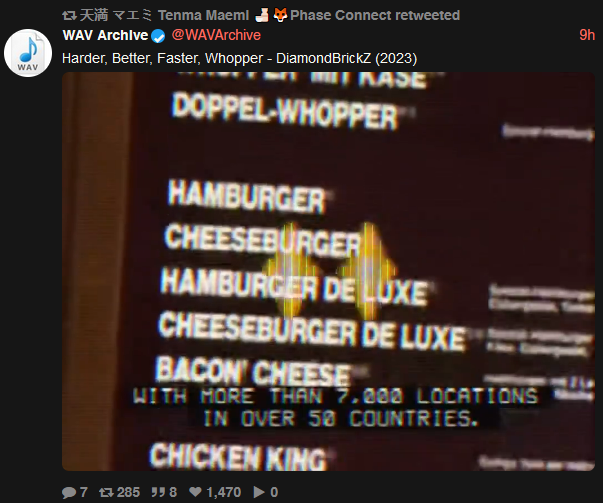
Task: Like the tweet with the heart icon
Action: click(195, 492)
